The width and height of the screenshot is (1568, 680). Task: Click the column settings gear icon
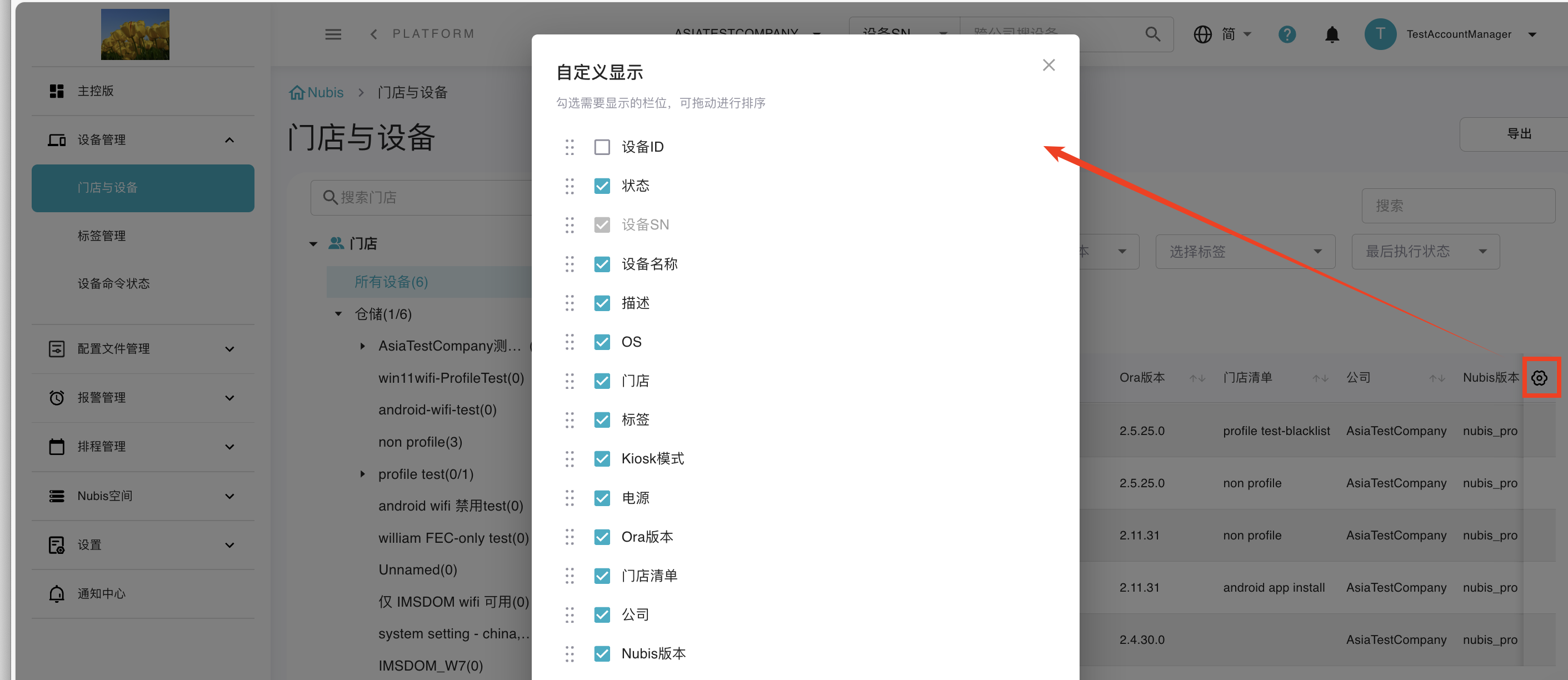(1540, 378)
